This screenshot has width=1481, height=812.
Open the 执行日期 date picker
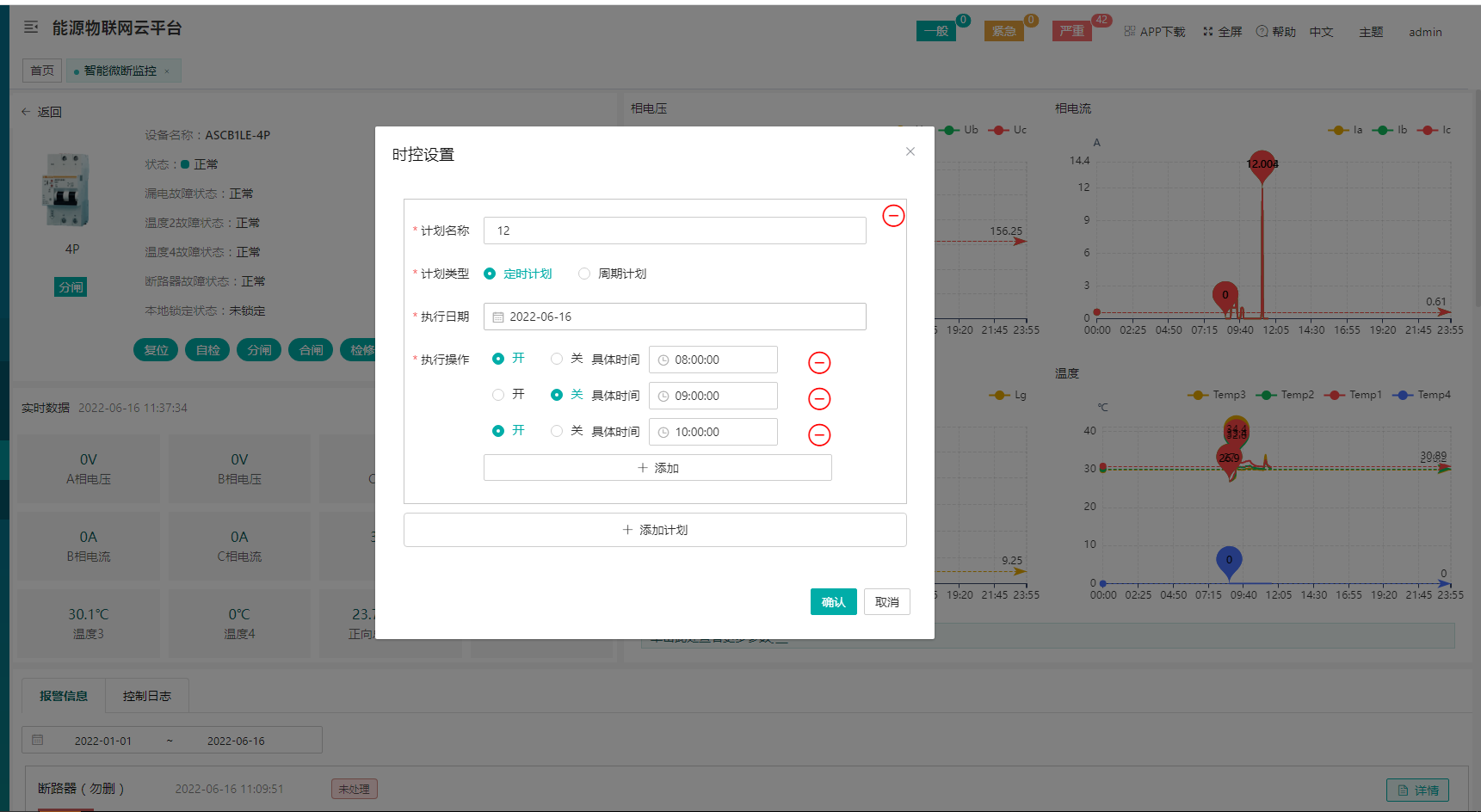click(674, 317)
